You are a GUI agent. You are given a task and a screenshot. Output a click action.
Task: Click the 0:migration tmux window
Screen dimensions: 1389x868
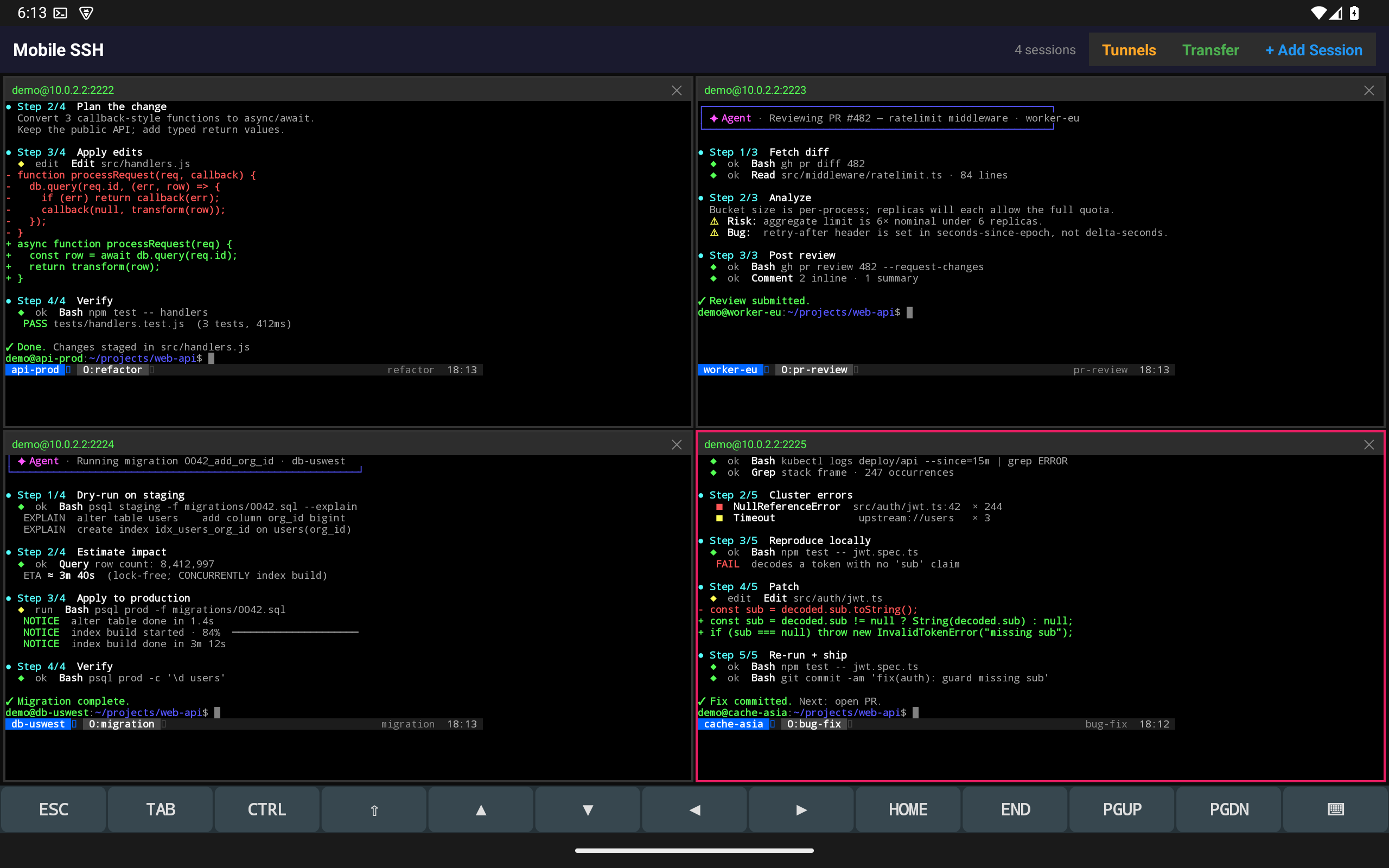(x=121, y=724)
